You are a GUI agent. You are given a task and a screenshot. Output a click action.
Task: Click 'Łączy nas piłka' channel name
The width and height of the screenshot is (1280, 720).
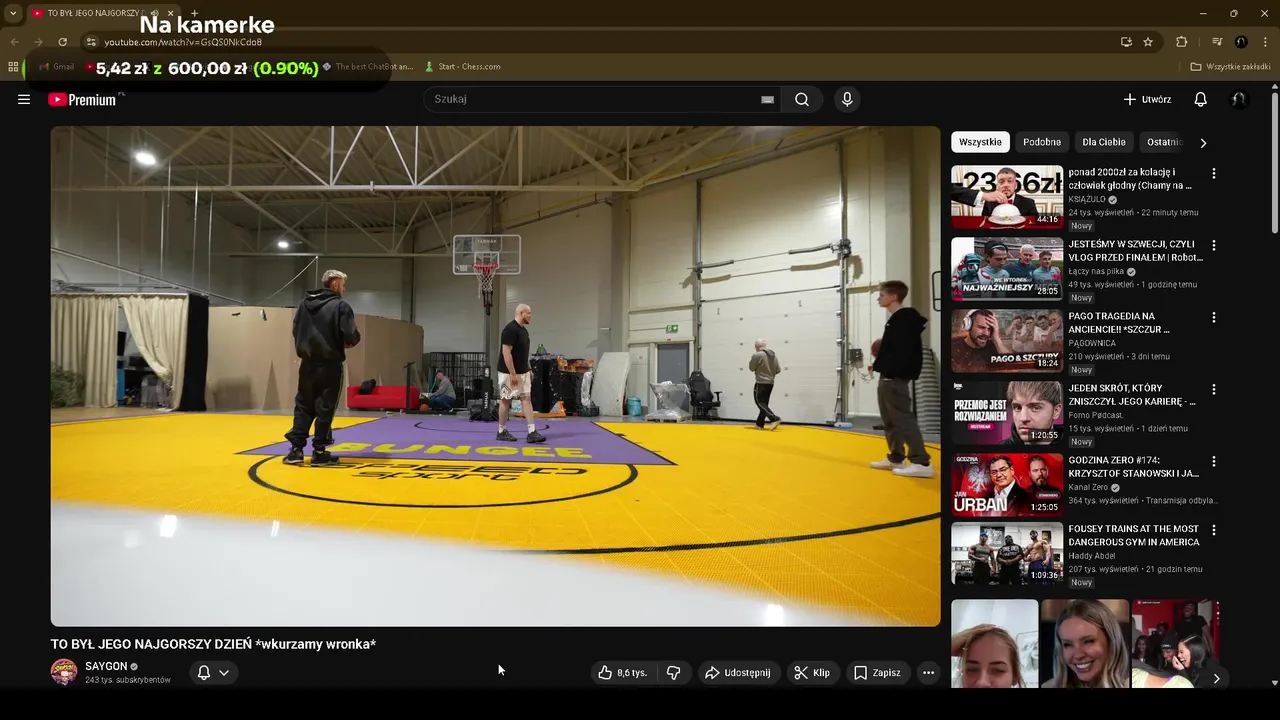[1096, 271]
